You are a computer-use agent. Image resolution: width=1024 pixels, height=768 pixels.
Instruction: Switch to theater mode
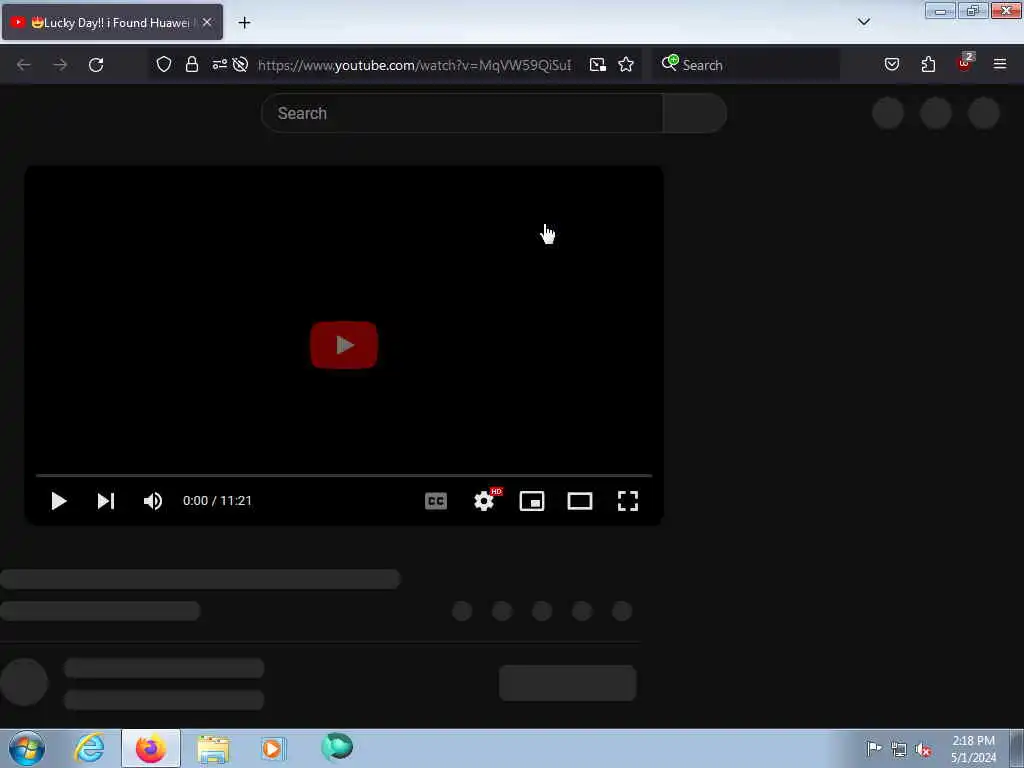580,501
